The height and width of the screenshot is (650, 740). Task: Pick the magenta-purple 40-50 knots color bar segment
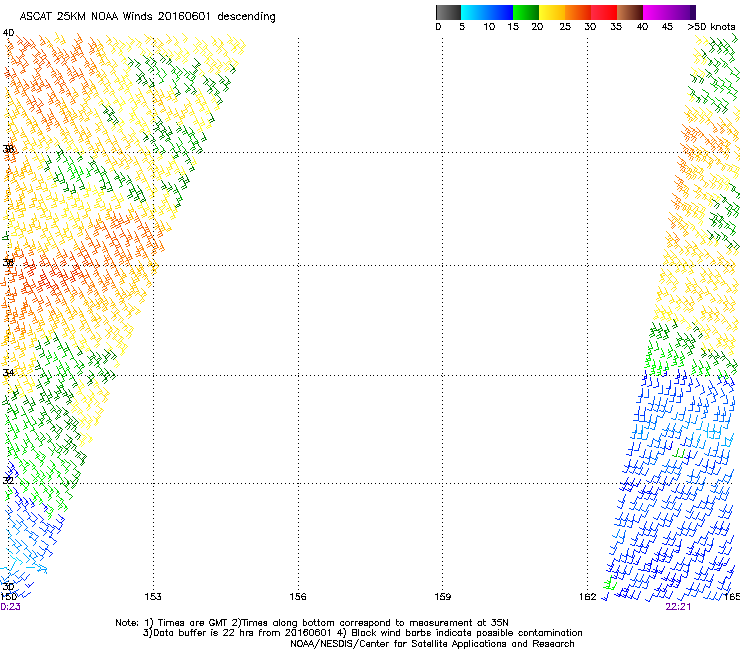pos(669,12)
